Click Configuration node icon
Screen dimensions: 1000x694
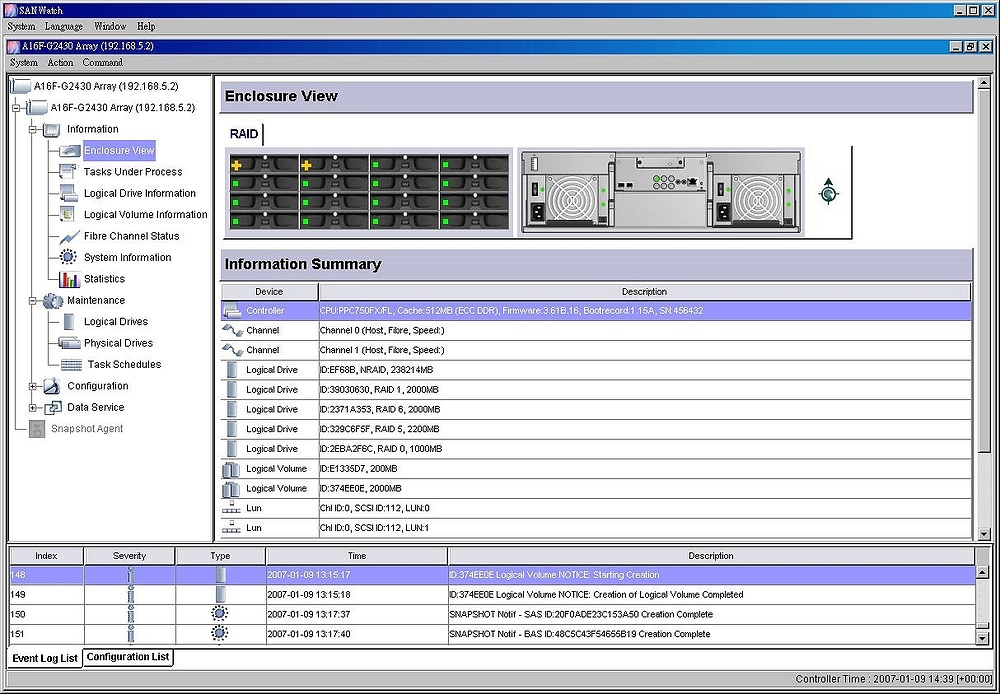click(x=52, y=386)
